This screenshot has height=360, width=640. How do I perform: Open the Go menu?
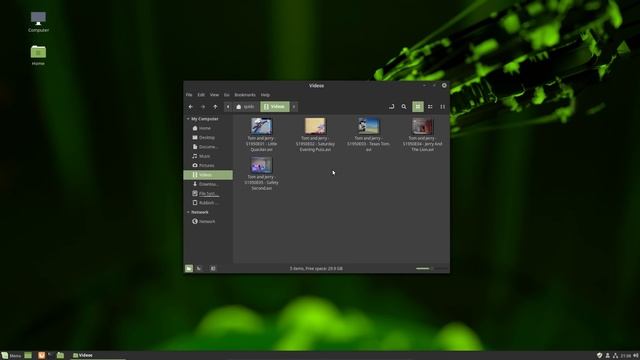point(227,95)
